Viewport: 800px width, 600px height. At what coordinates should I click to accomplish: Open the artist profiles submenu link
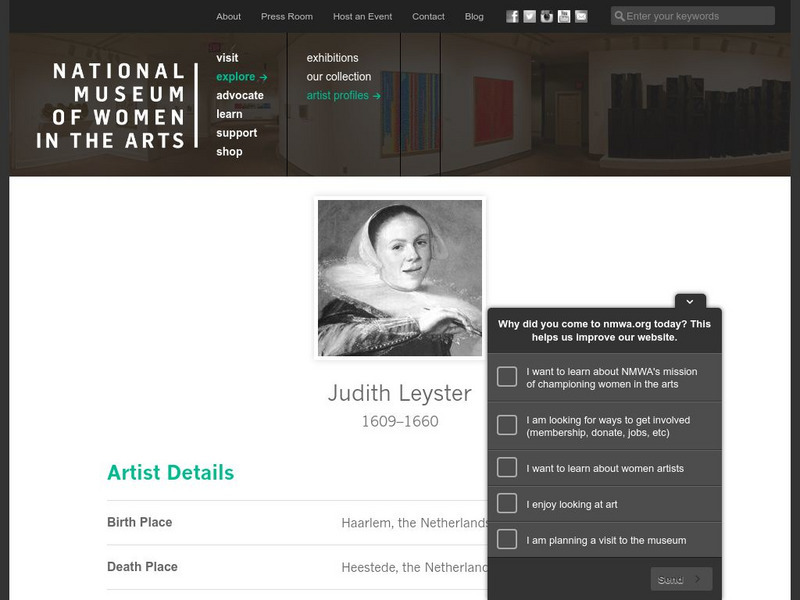(x=343, y=95)
